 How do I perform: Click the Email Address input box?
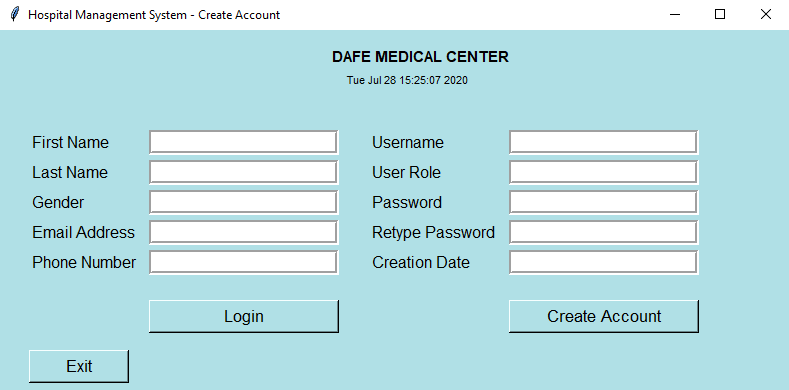pyautogui.click(x=244, y=232)
